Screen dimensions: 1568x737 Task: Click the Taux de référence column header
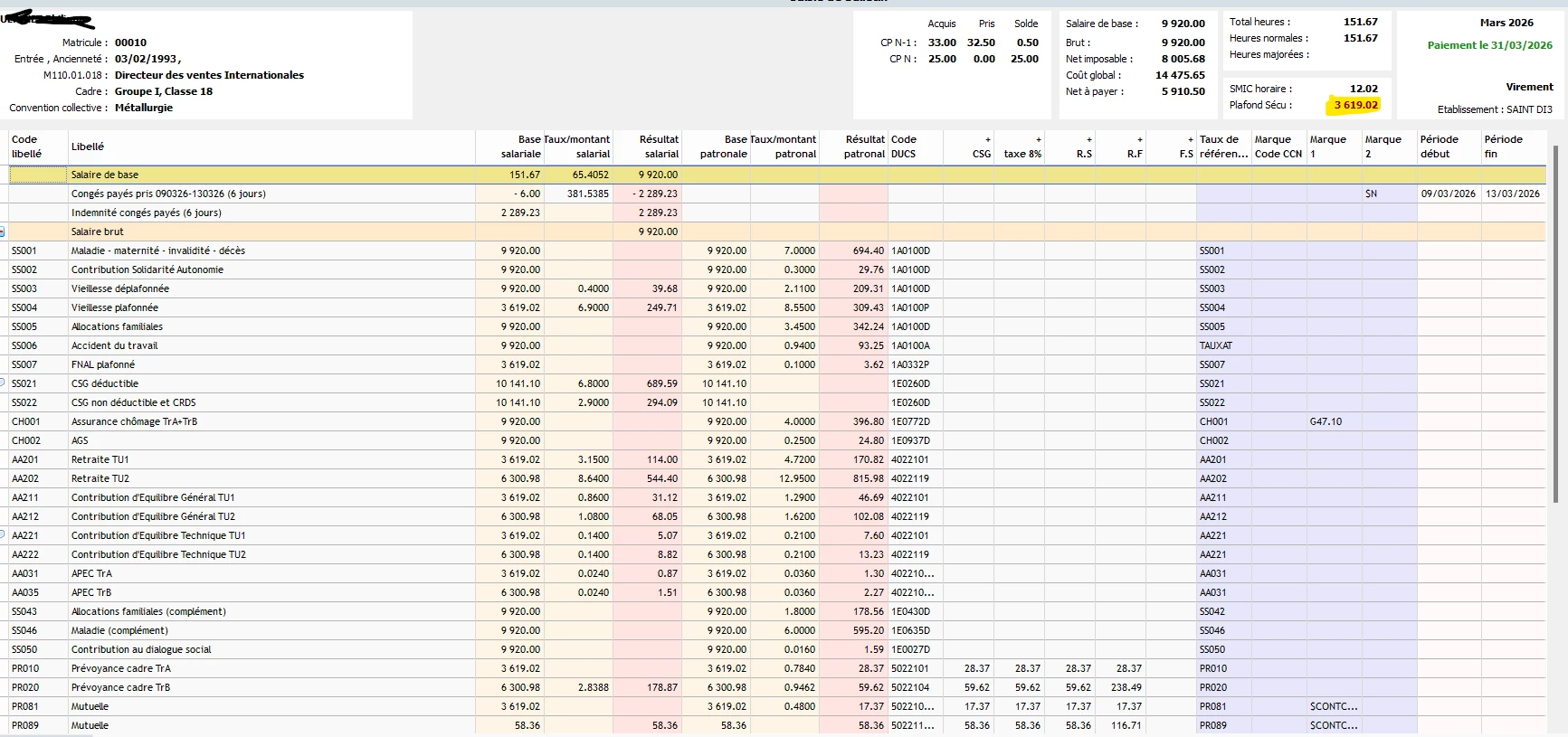(x=1223, y=146)
